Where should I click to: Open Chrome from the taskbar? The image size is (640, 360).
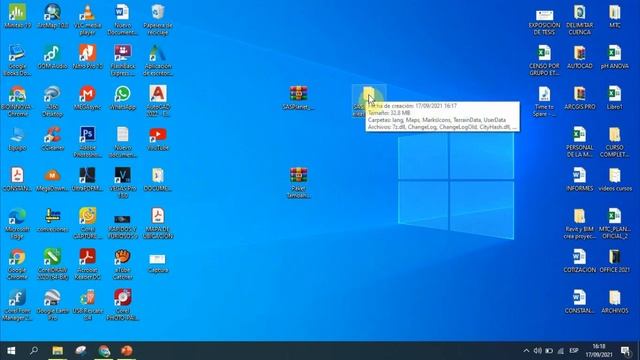click(x=104, y=351)
